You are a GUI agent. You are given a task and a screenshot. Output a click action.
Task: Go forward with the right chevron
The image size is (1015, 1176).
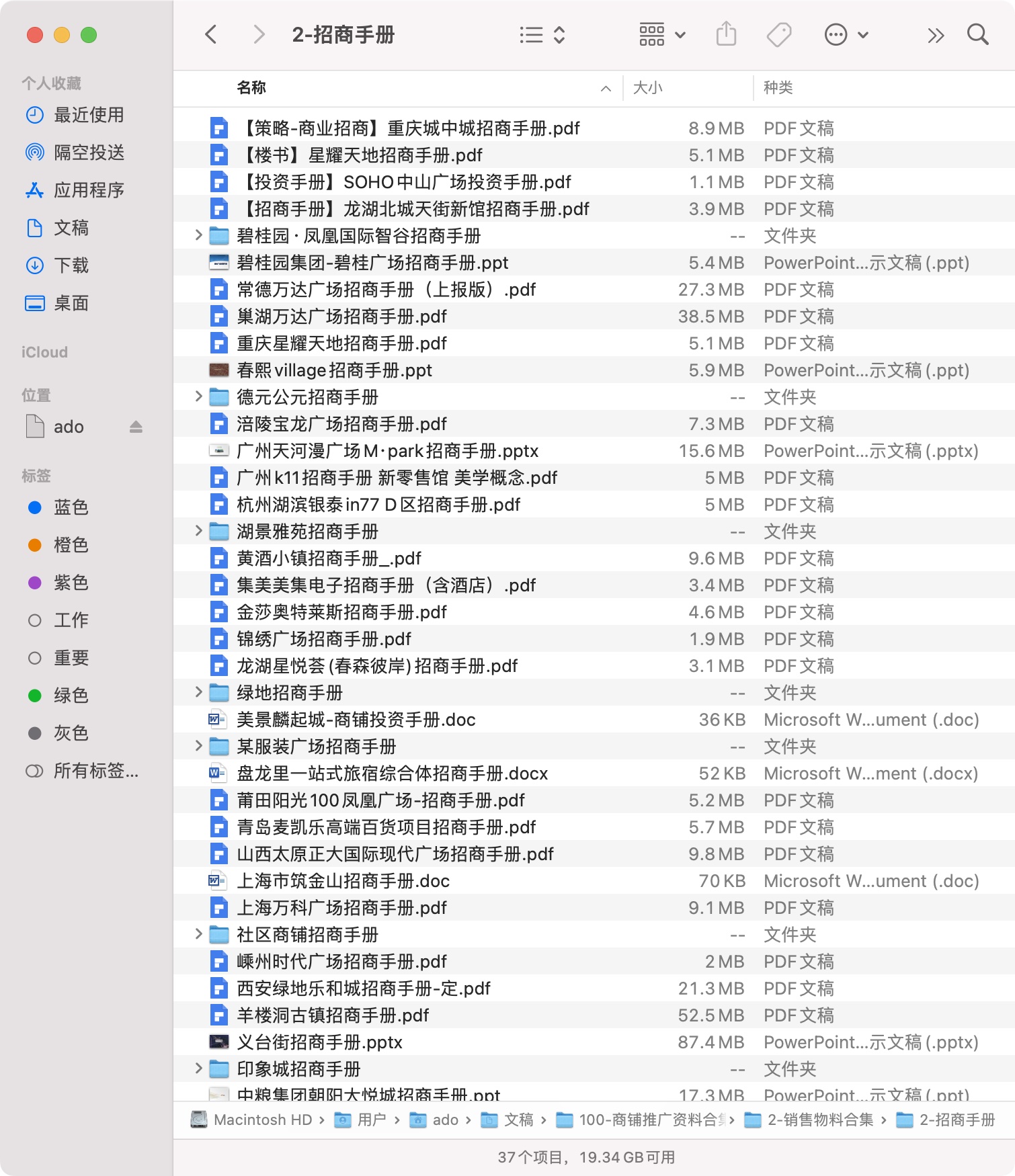(259, 34)
